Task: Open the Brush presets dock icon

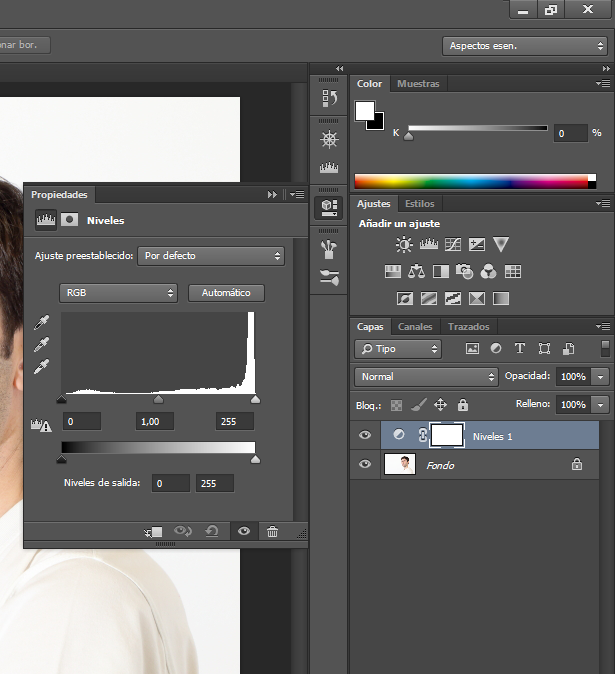Action: pos(329,249)
